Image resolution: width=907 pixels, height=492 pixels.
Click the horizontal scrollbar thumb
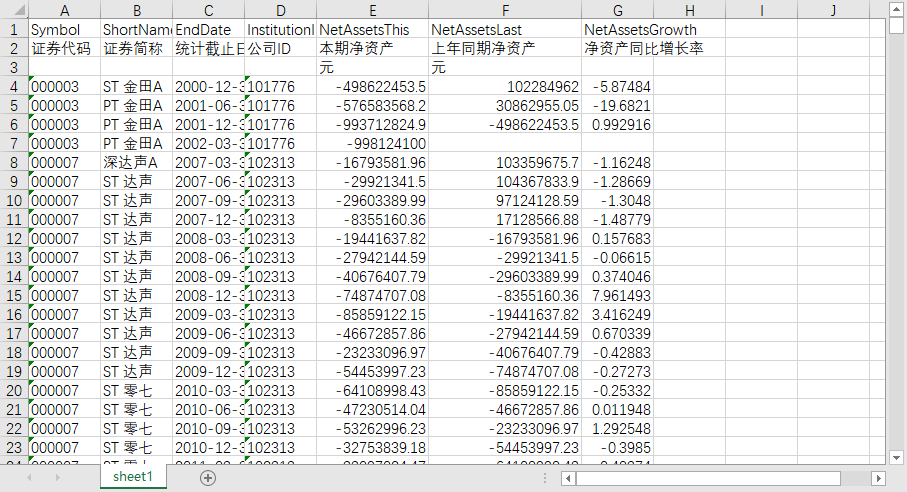(708, 478)
